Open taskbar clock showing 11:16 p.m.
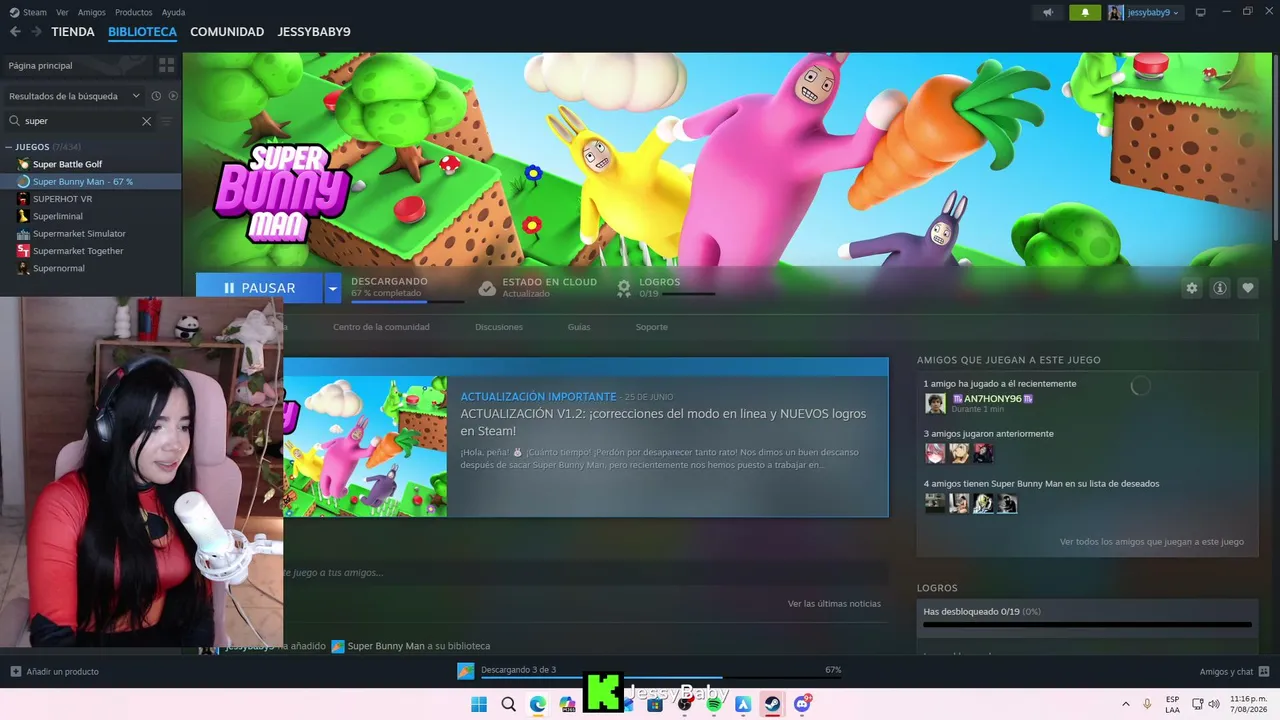1280x720 pixels. click(x=1249, y=704)
